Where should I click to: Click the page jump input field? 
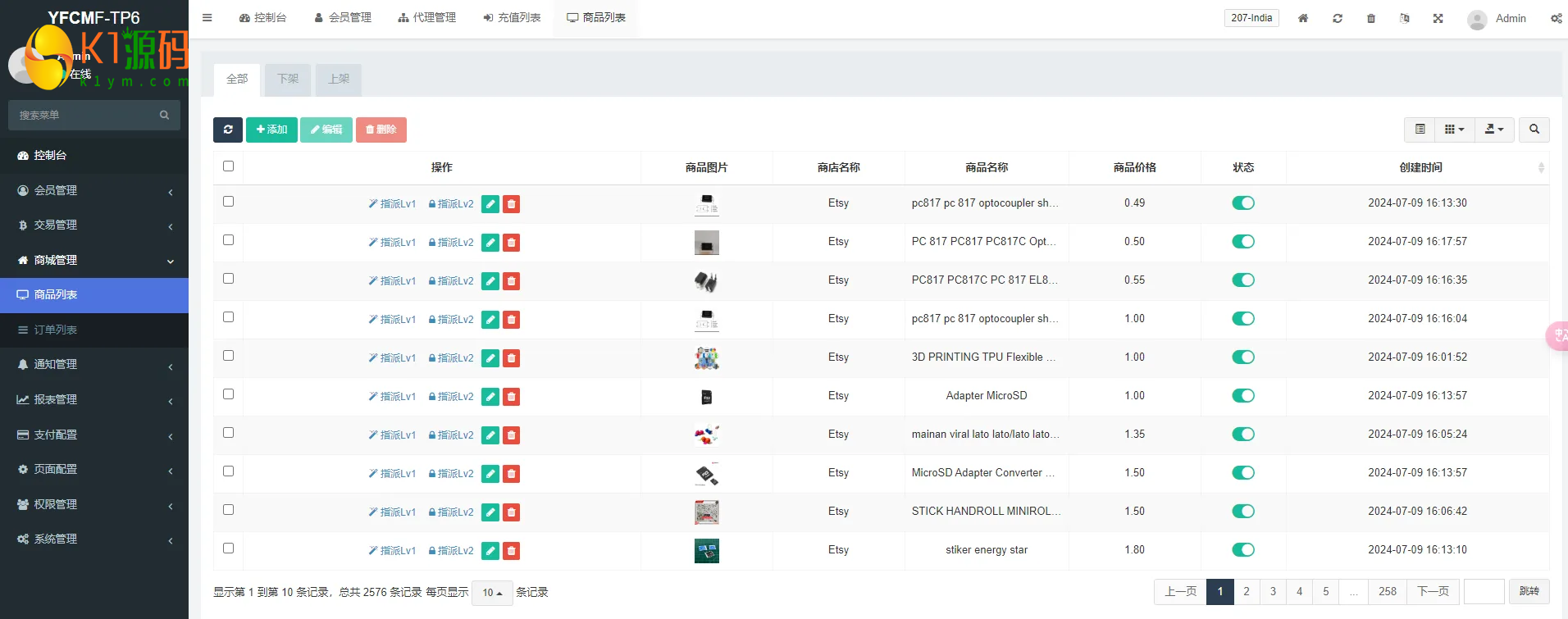[x=1484, y=591]
